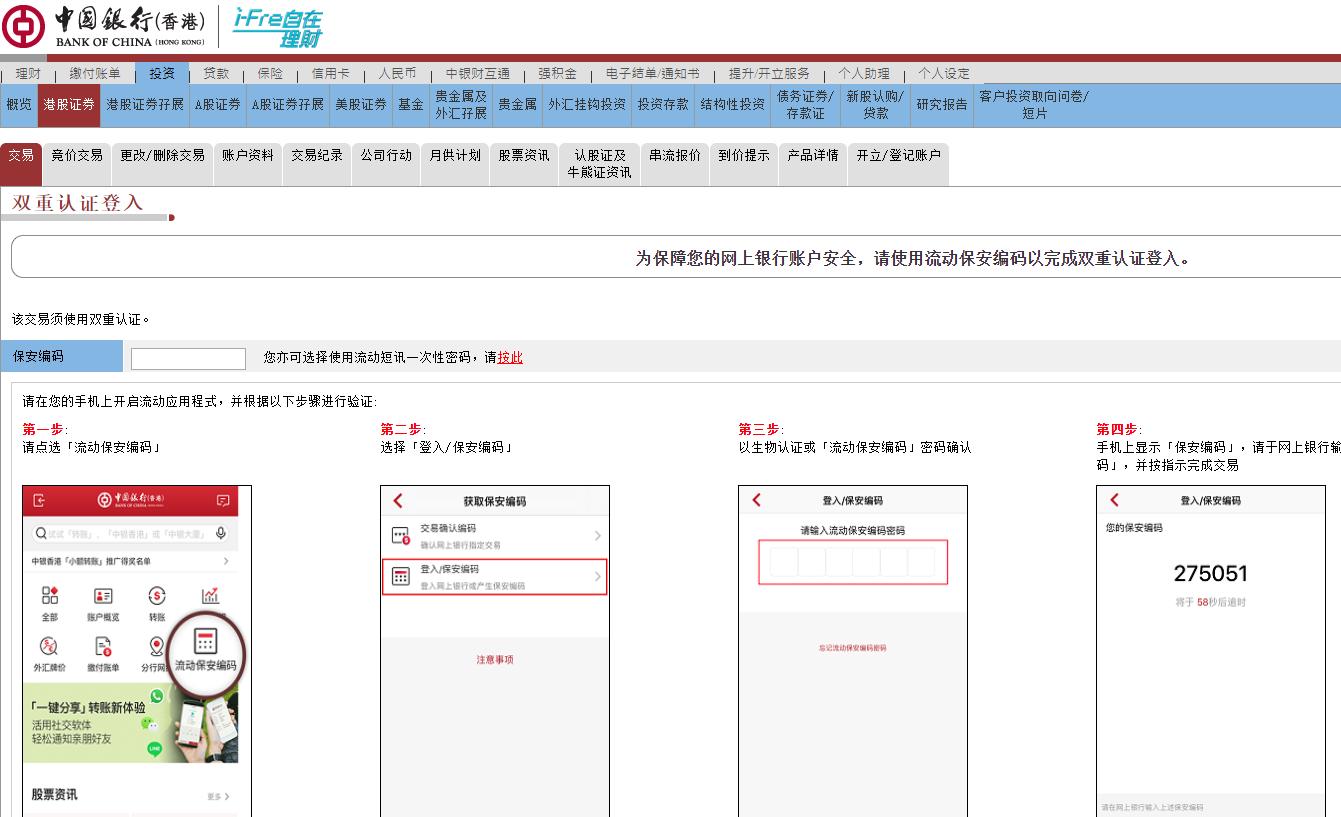The image size is (1341, 817).
Task: Click the logout icon in phone screenshot
Action: point(40,501)
